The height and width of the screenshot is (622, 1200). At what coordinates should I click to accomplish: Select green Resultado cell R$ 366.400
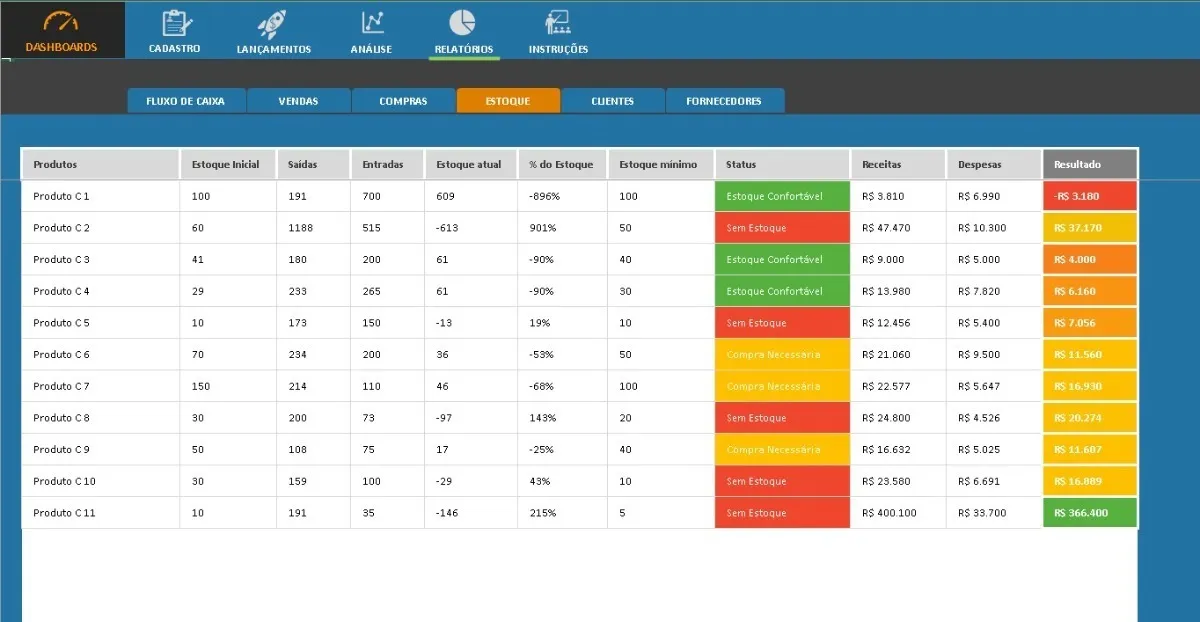click(1090, 513)
